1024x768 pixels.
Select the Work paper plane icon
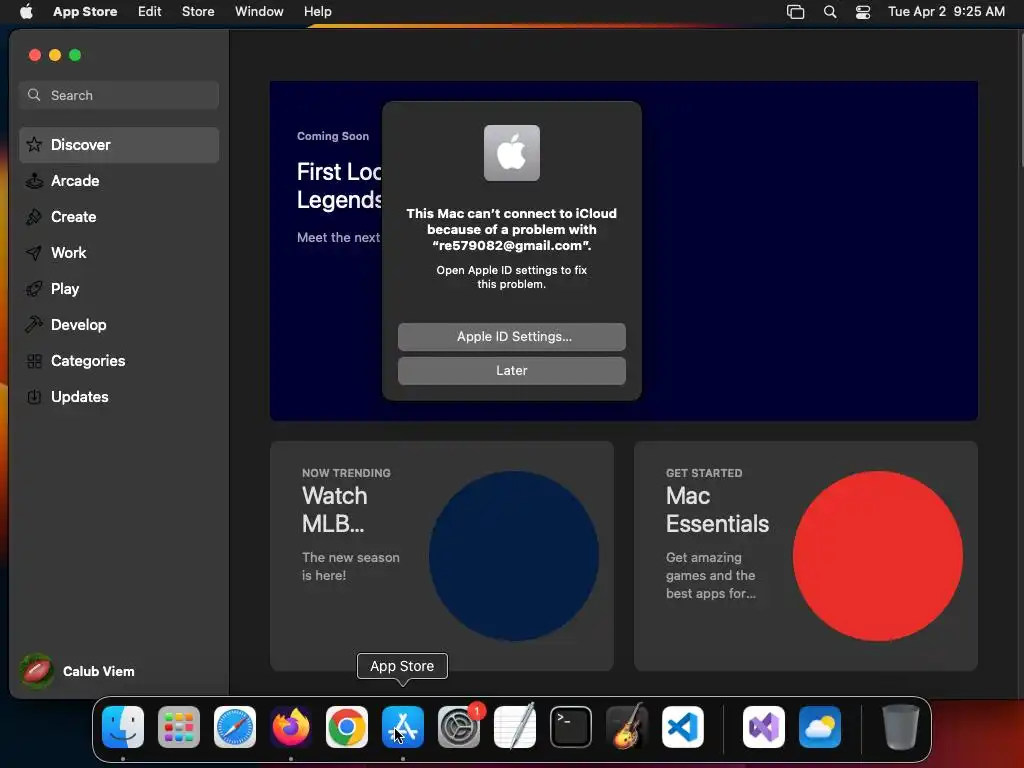point(34,253)
